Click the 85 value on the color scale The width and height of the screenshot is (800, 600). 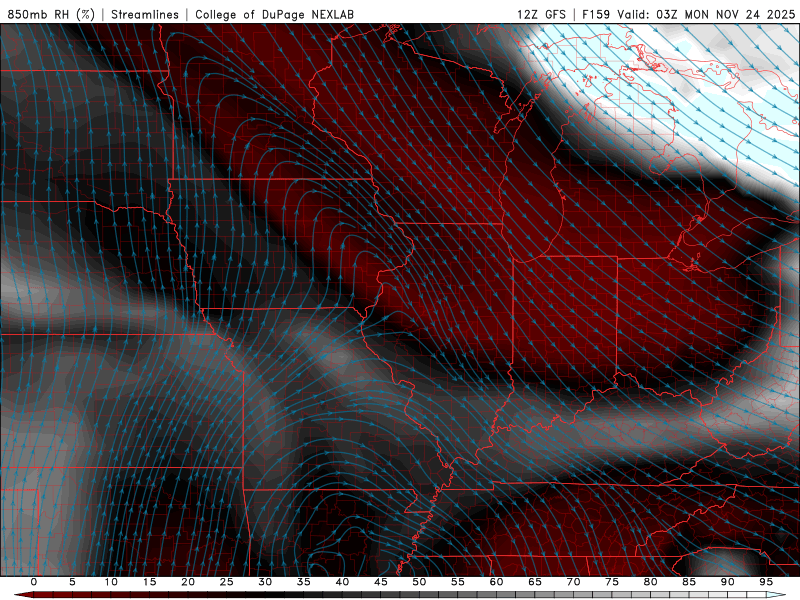[689, 582]
